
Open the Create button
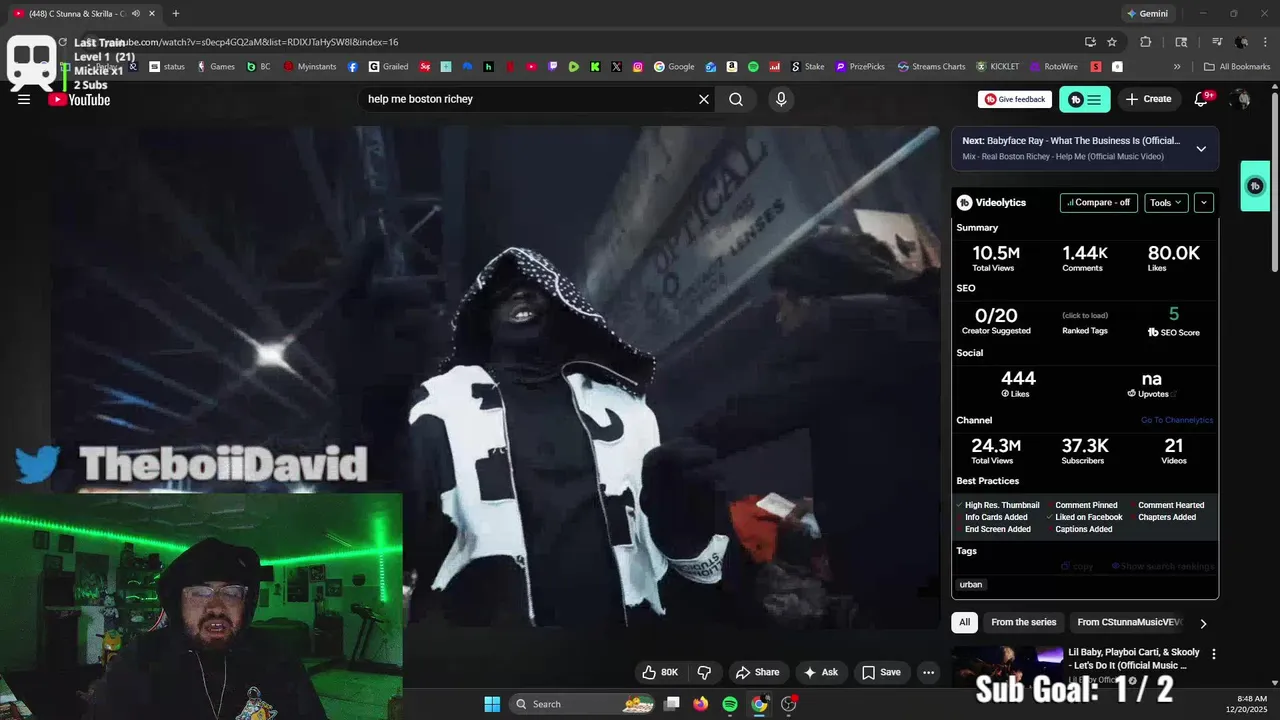[x=1149, y=99]
